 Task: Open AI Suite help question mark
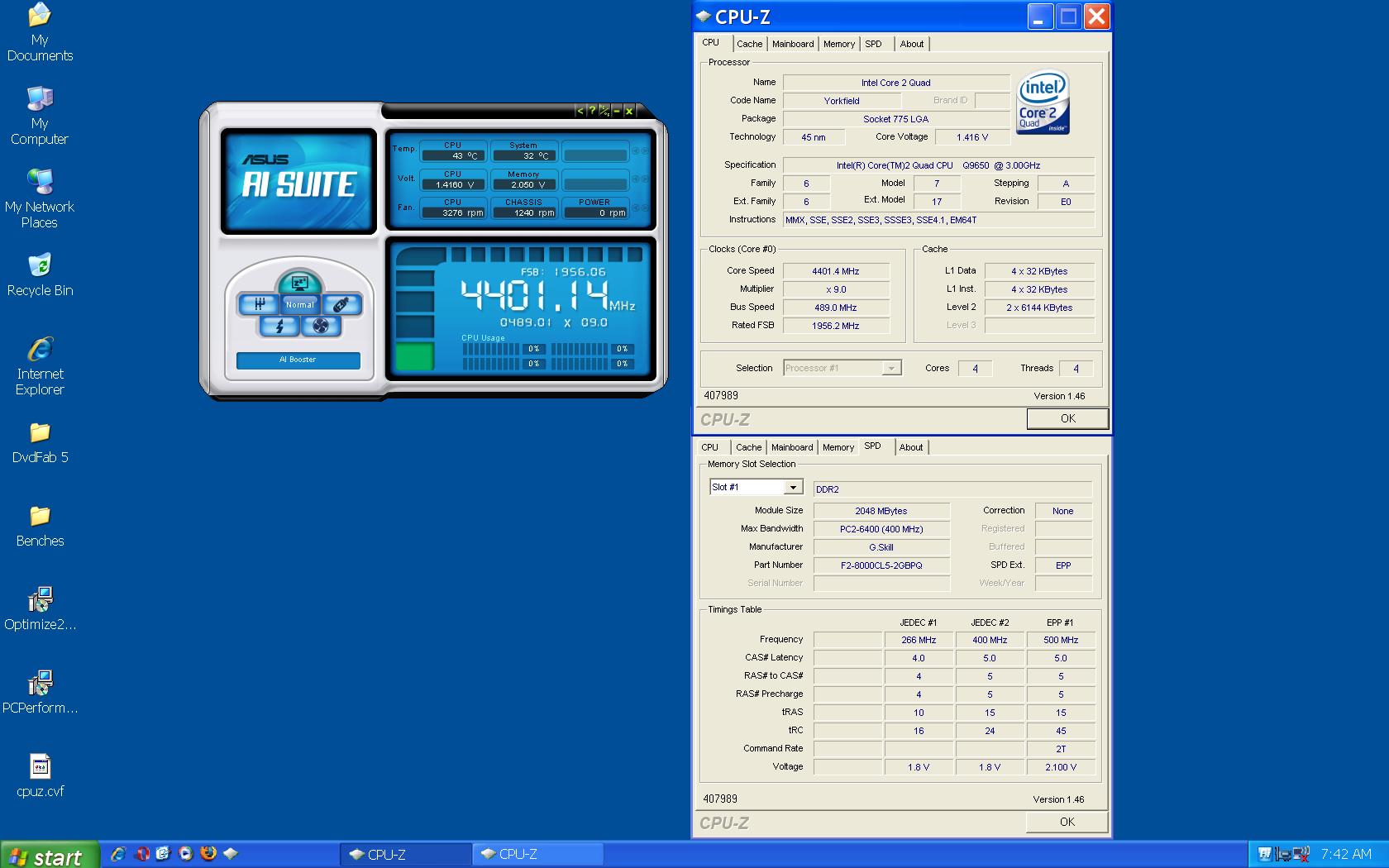point(592,111)
